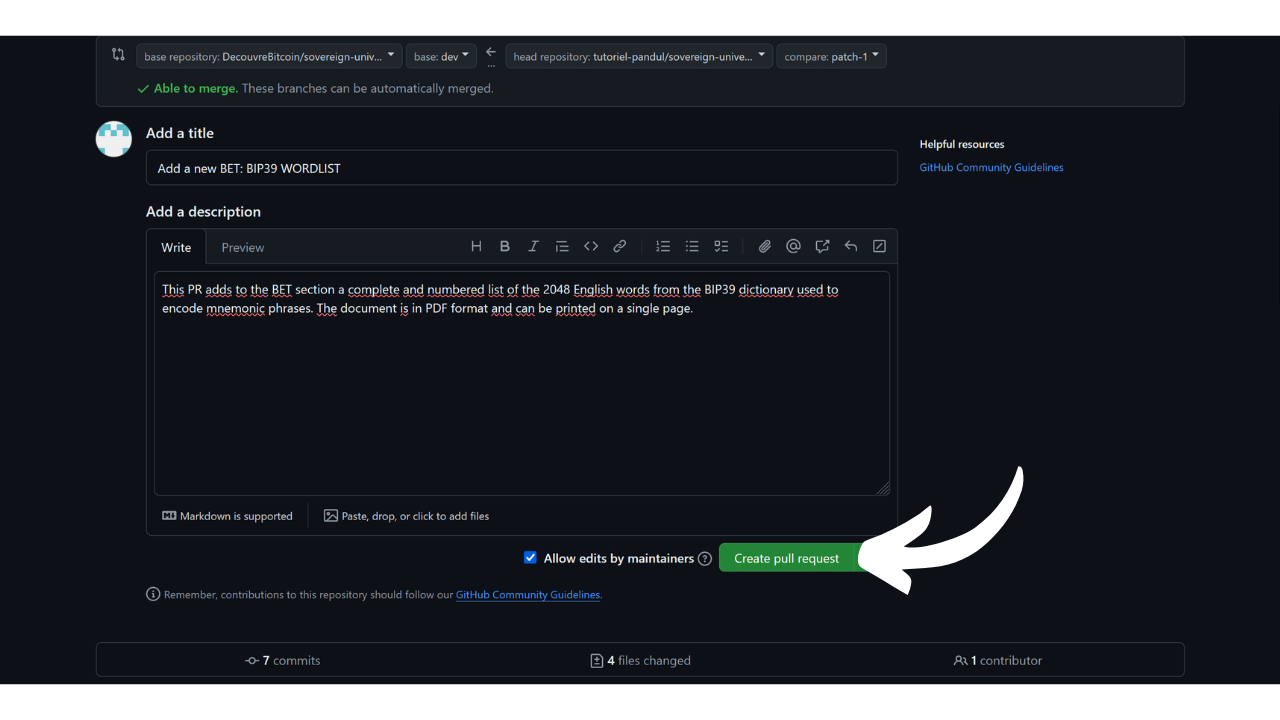Open the head repository dropdown
Viewport: 1280px width, 720px height.
tap(639, 56)
